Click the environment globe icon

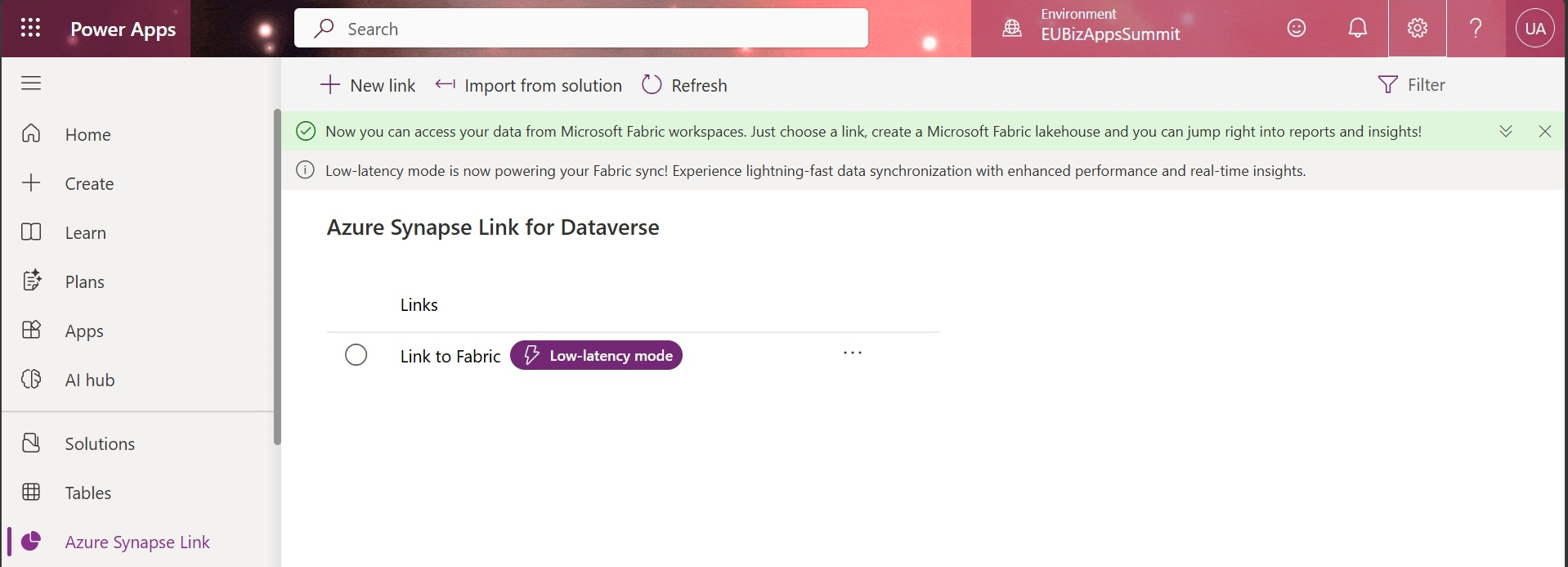point(1012,29)
